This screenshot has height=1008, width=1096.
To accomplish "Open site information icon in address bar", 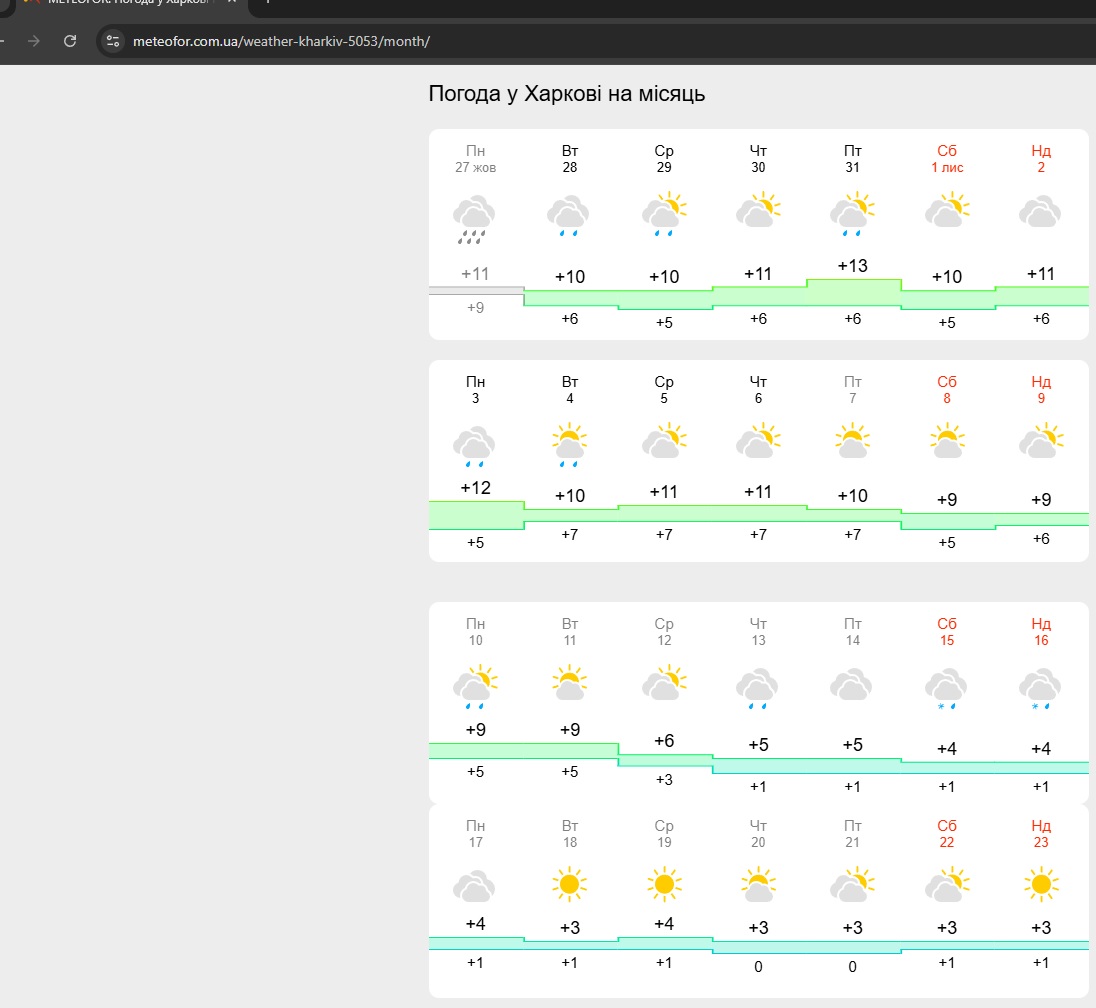I will pos(113,41).
